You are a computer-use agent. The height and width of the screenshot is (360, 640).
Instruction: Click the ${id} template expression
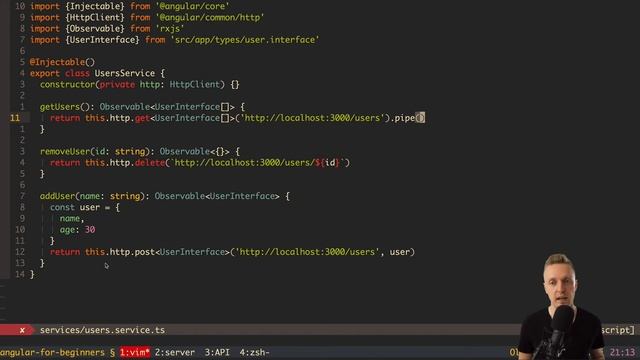[x=327, y=163]
